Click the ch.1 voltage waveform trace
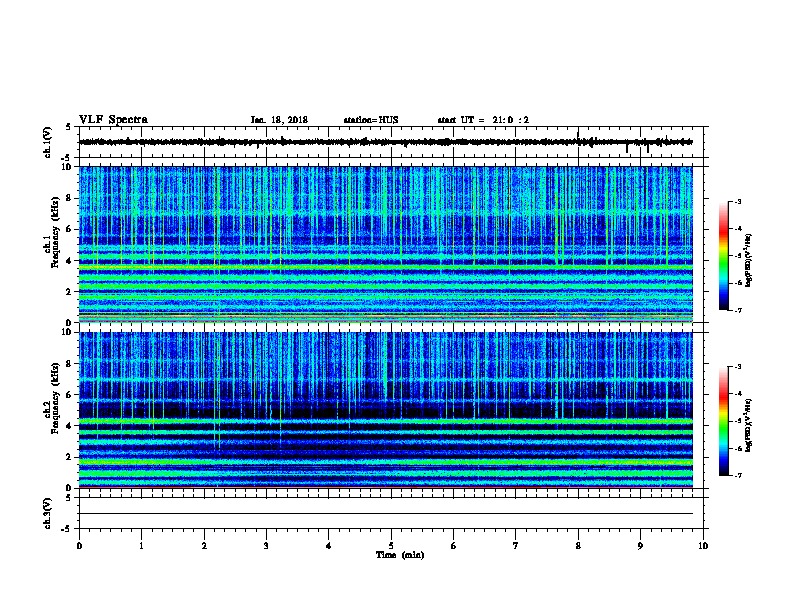This screenshot has width=792, height=612. (x=385, y=142)
